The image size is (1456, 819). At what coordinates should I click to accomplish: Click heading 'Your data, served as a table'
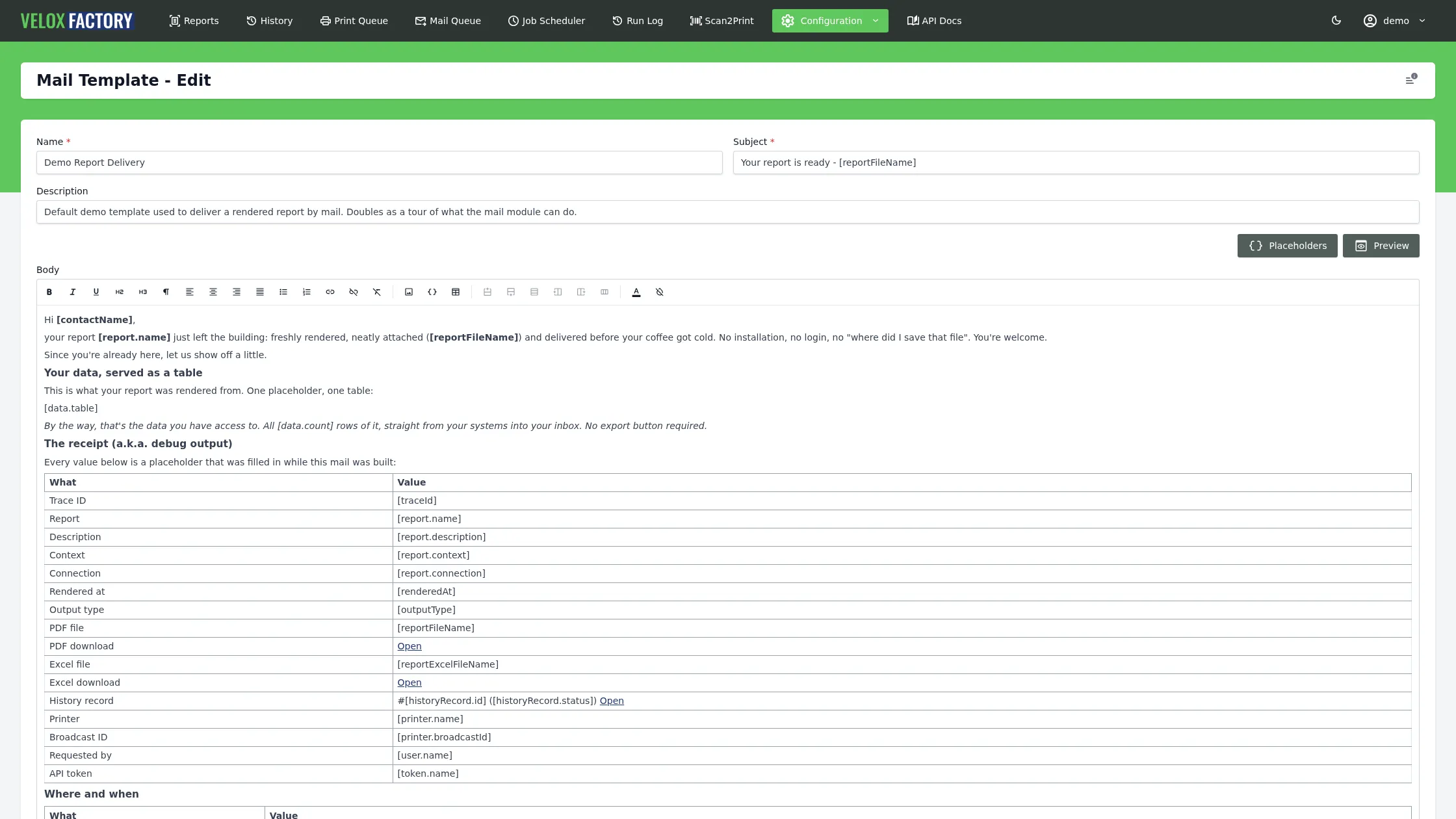123,372
